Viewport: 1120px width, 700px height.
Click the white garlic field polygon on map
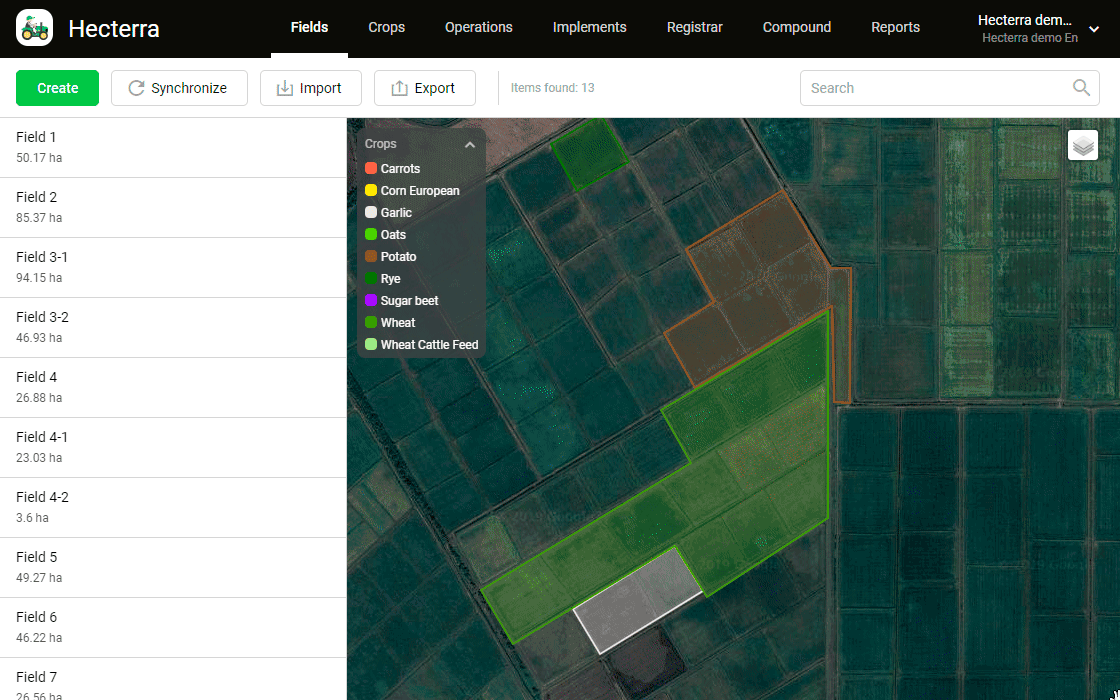click(x=638, y=600)
